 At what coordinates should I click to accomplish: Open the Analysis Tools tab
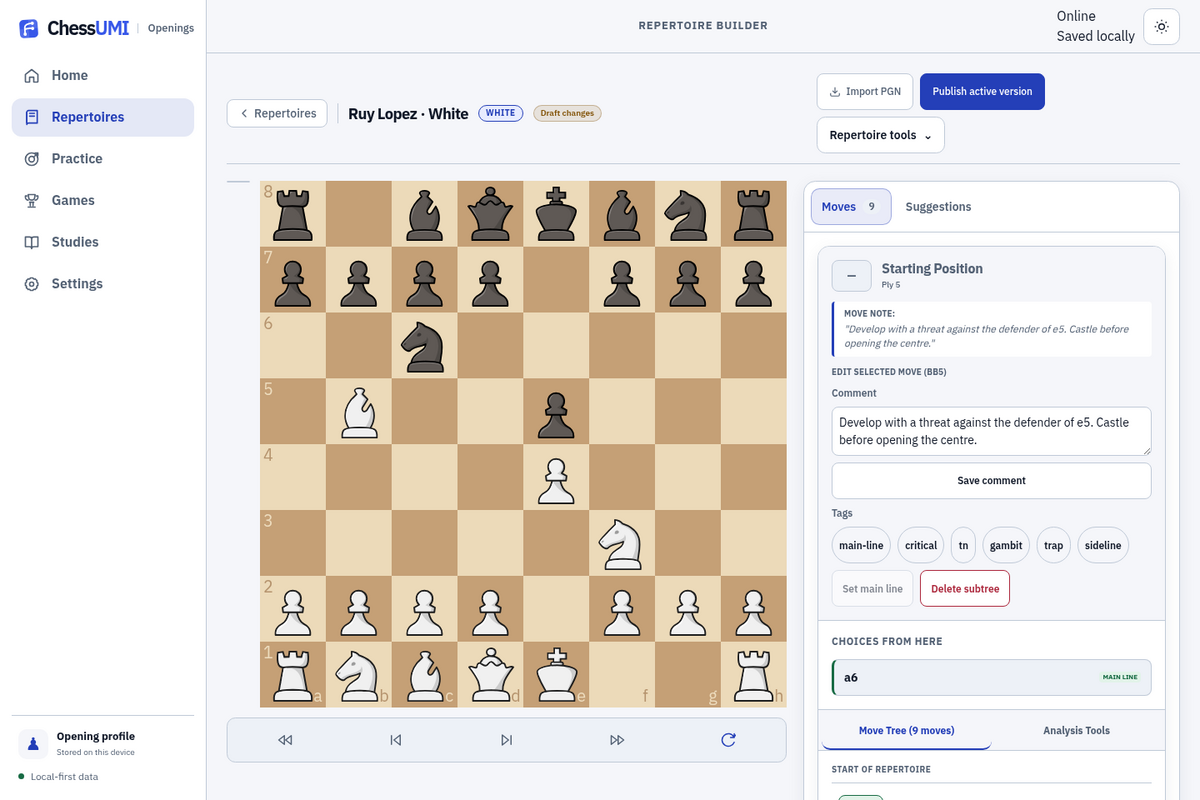(x=1076, y=730)
